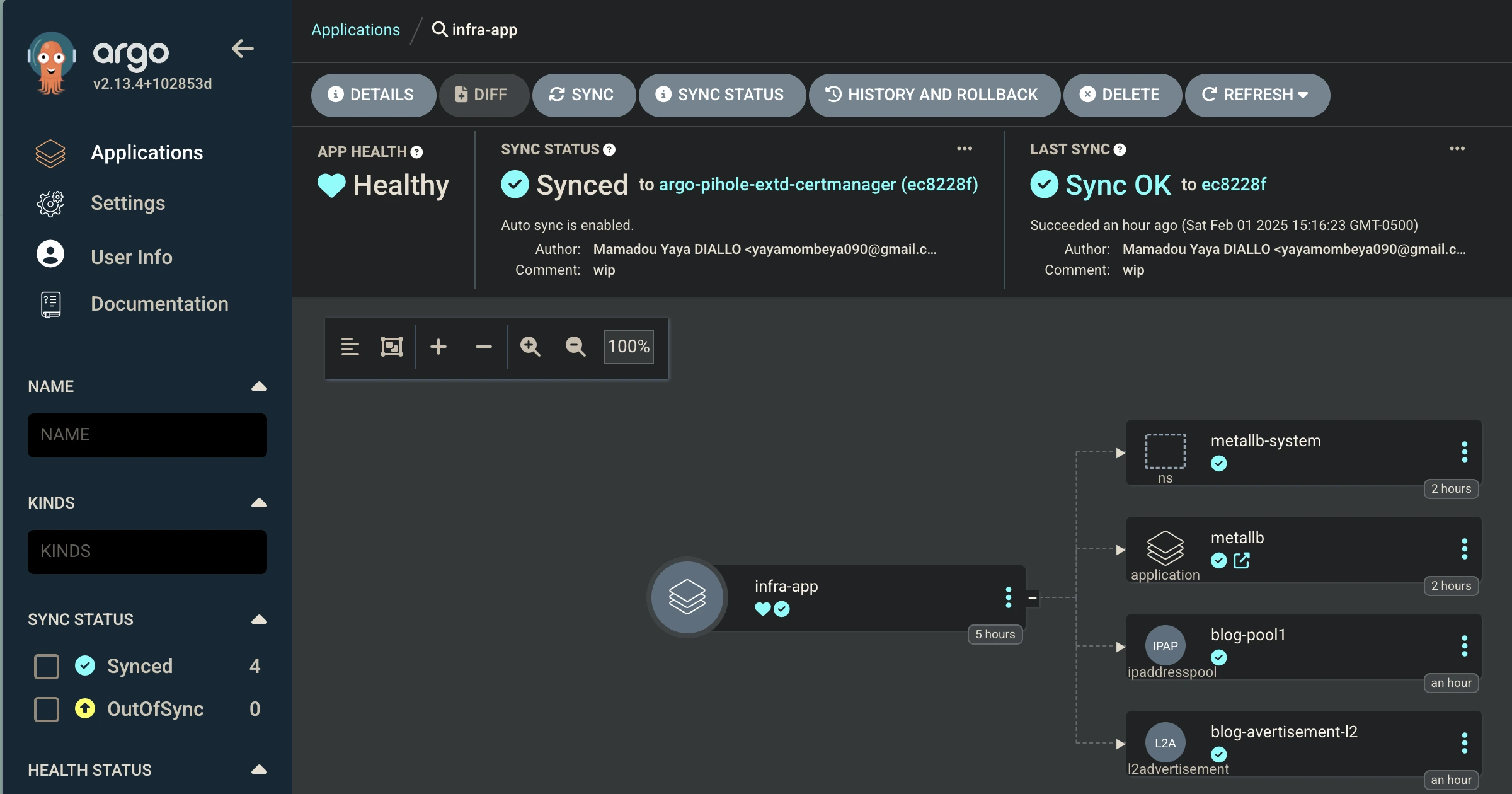This screenshot has width=1512, height=794.
Task: Open Settings in the sidebar
Action: [128, 203]
